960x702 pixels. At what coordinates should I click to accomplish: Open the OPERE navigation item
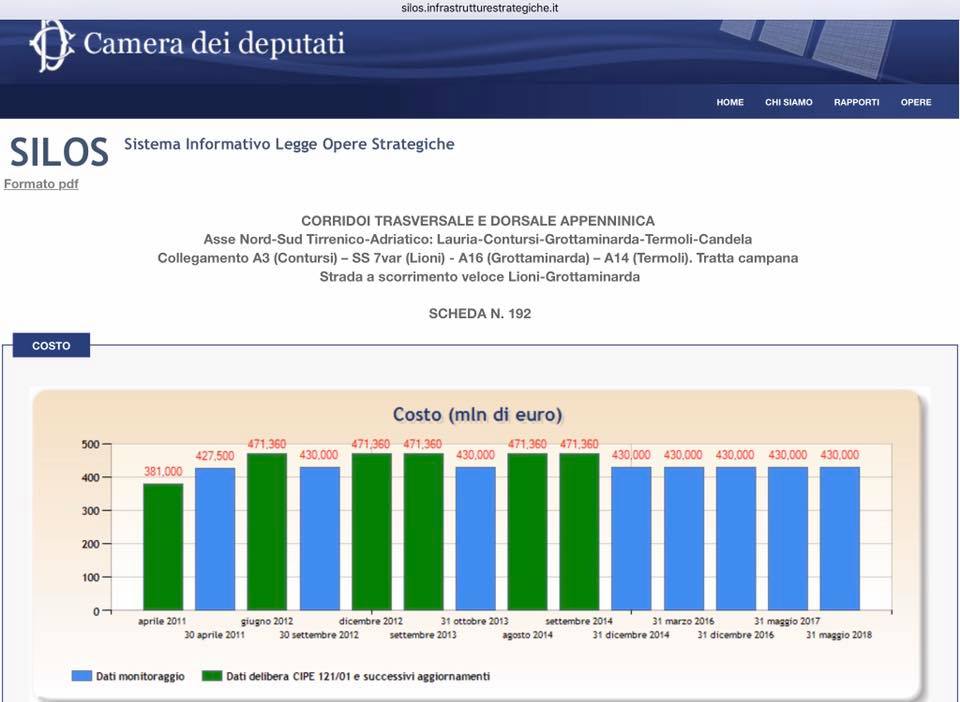tap(915, 101)
